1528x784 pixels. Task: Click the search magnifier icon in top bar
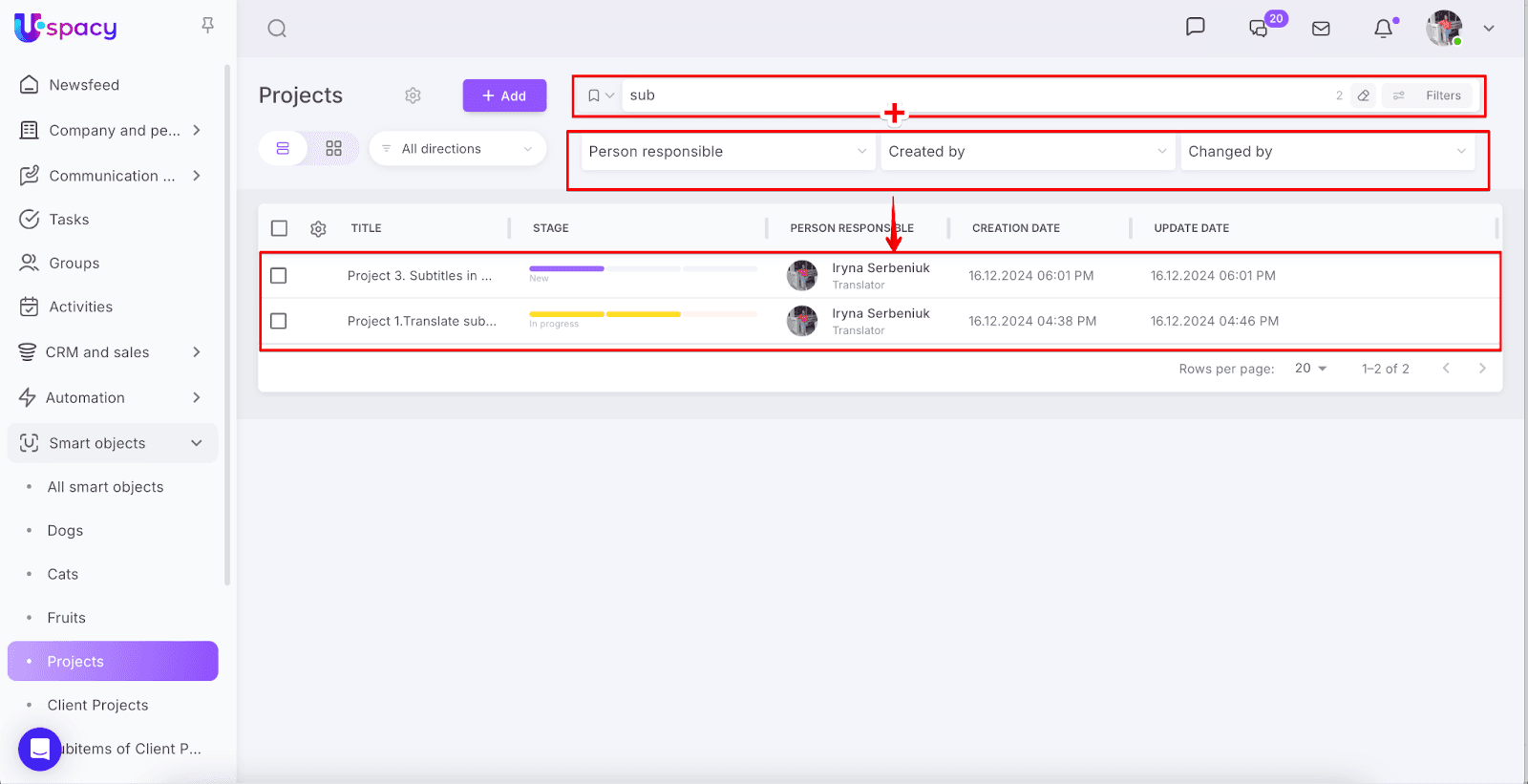(277, 29)
